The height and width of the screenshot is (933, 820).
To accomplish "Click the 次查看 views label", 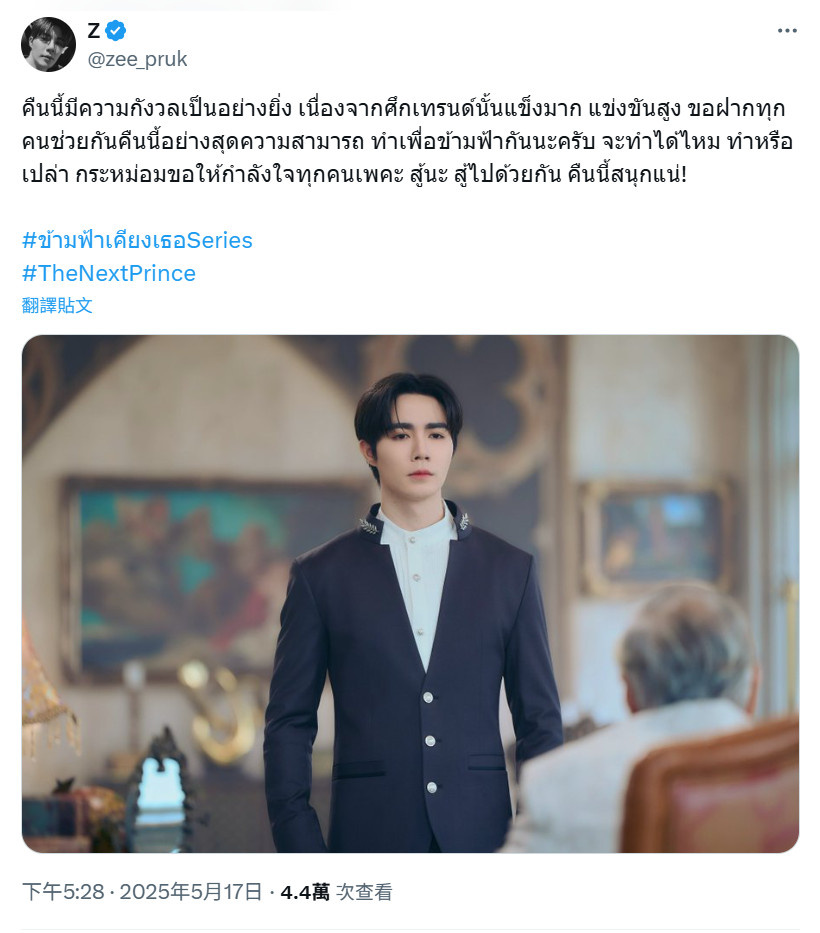I will [x=364, y=892].
